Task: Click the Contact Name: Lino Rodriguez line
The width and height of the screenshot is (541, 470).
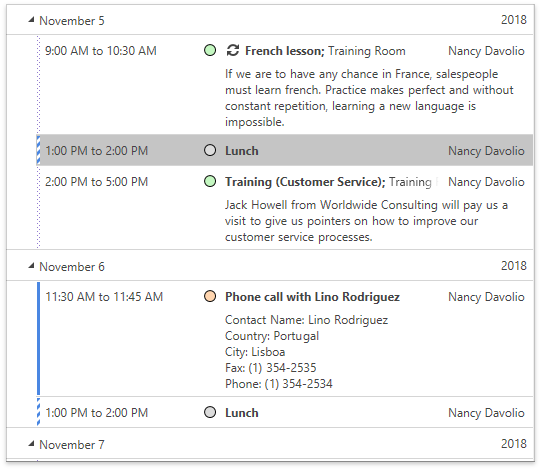Action: pyautogui.click(x=306, y=320)
